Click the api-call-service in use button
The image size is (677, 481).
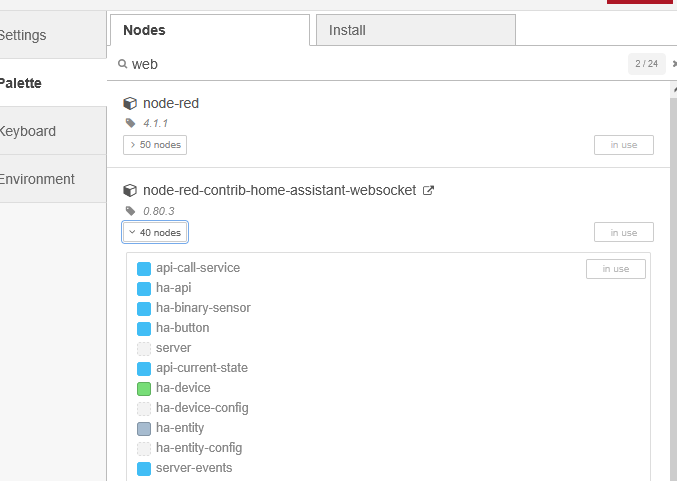click(x=615, y=268)
